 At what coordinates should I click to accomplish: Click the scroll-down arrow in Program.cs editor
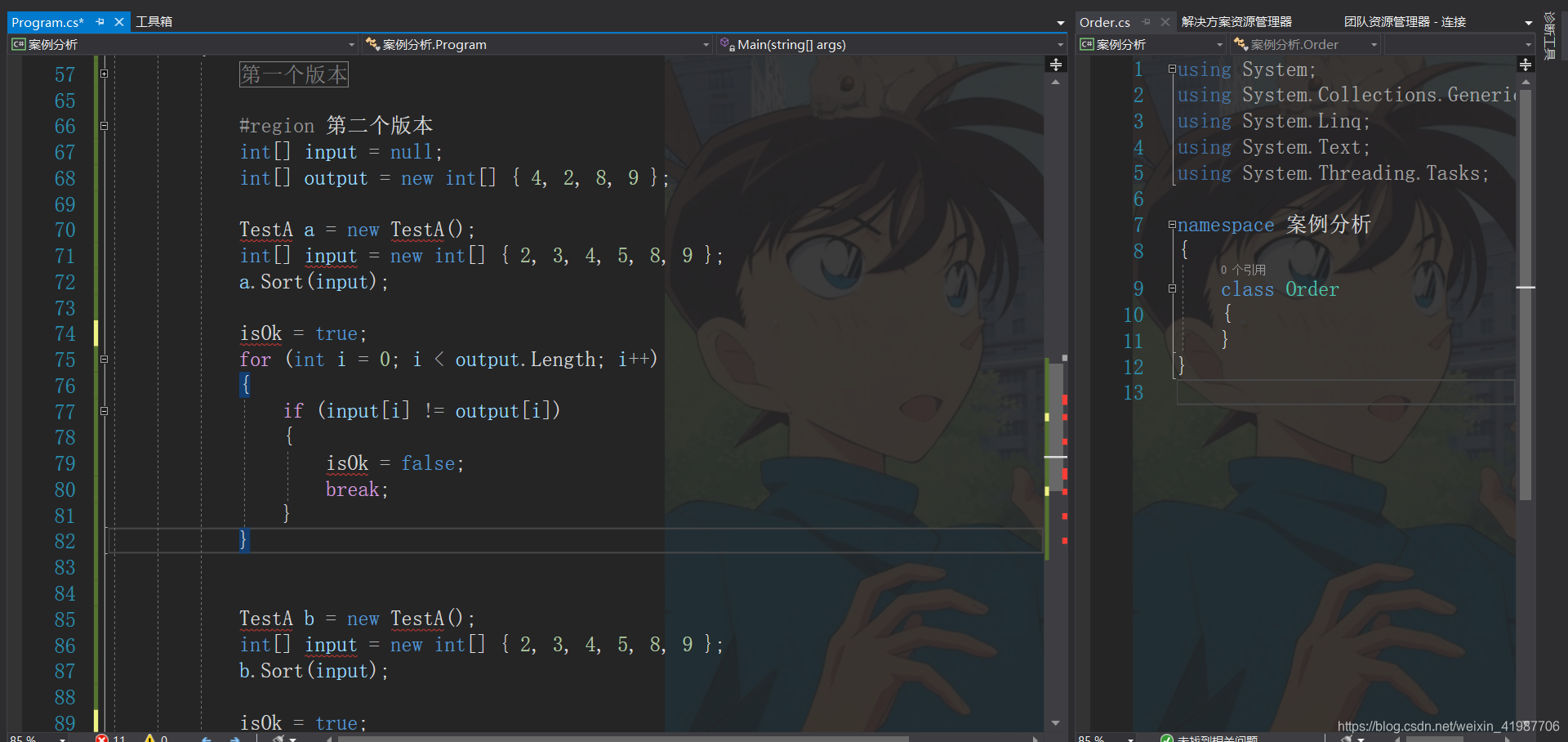tap(1055, 723)
